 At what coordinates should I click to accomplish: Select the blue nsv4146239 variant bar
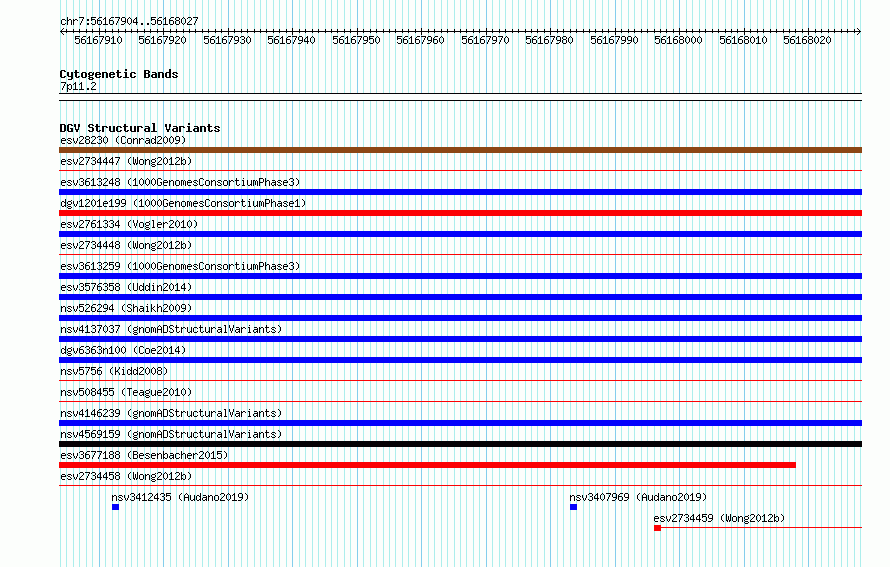pos(460,423)
